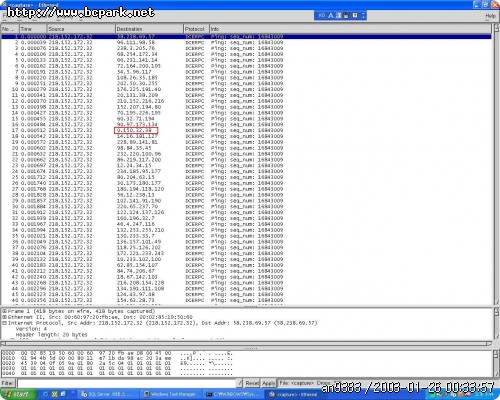Focus the display filter input field
The height and width of the screenshot is (400, 500).
127,383
